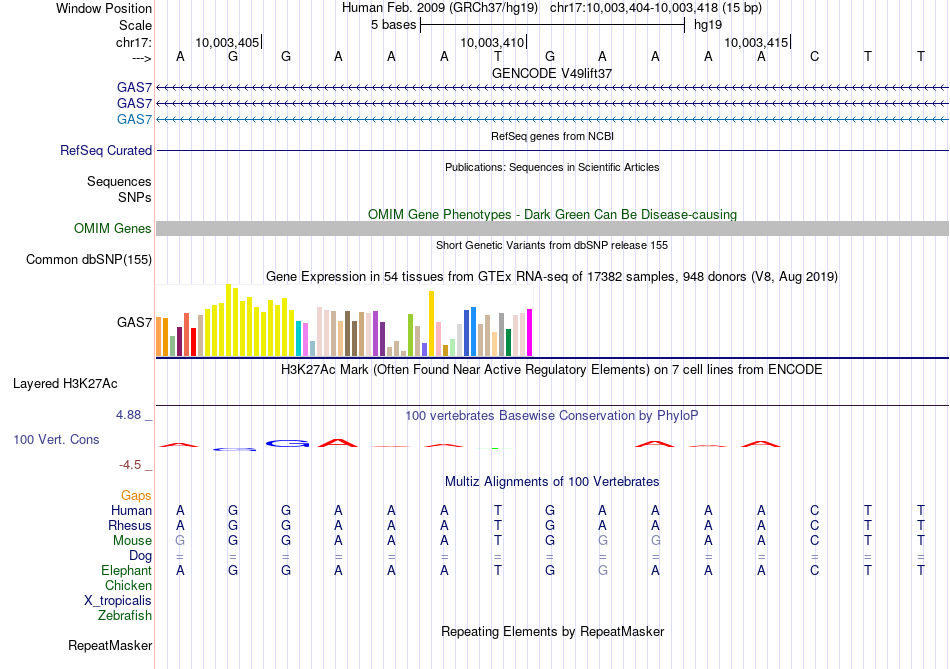This screenshot has width=950, height=669.
Task: Click the -4.5 PhyloP lower limit
Action: coord(130,465)
